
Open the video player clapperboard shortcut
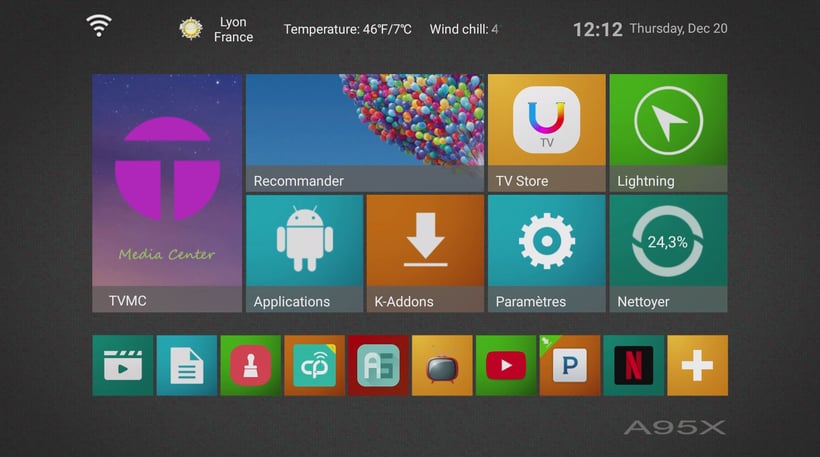(x=123, y=365)
